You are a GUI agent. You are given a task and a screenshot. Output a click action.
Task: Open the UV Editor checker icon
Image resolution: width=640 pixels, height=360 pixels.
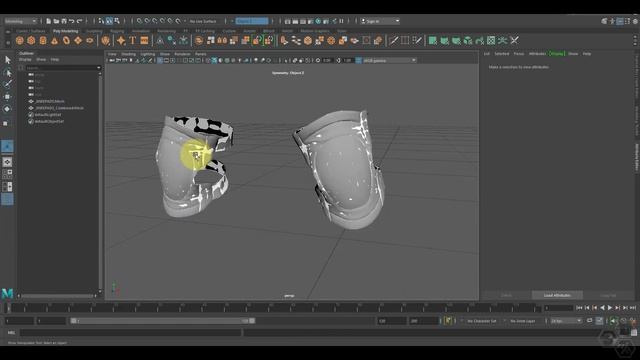click(x=491, y=40)
